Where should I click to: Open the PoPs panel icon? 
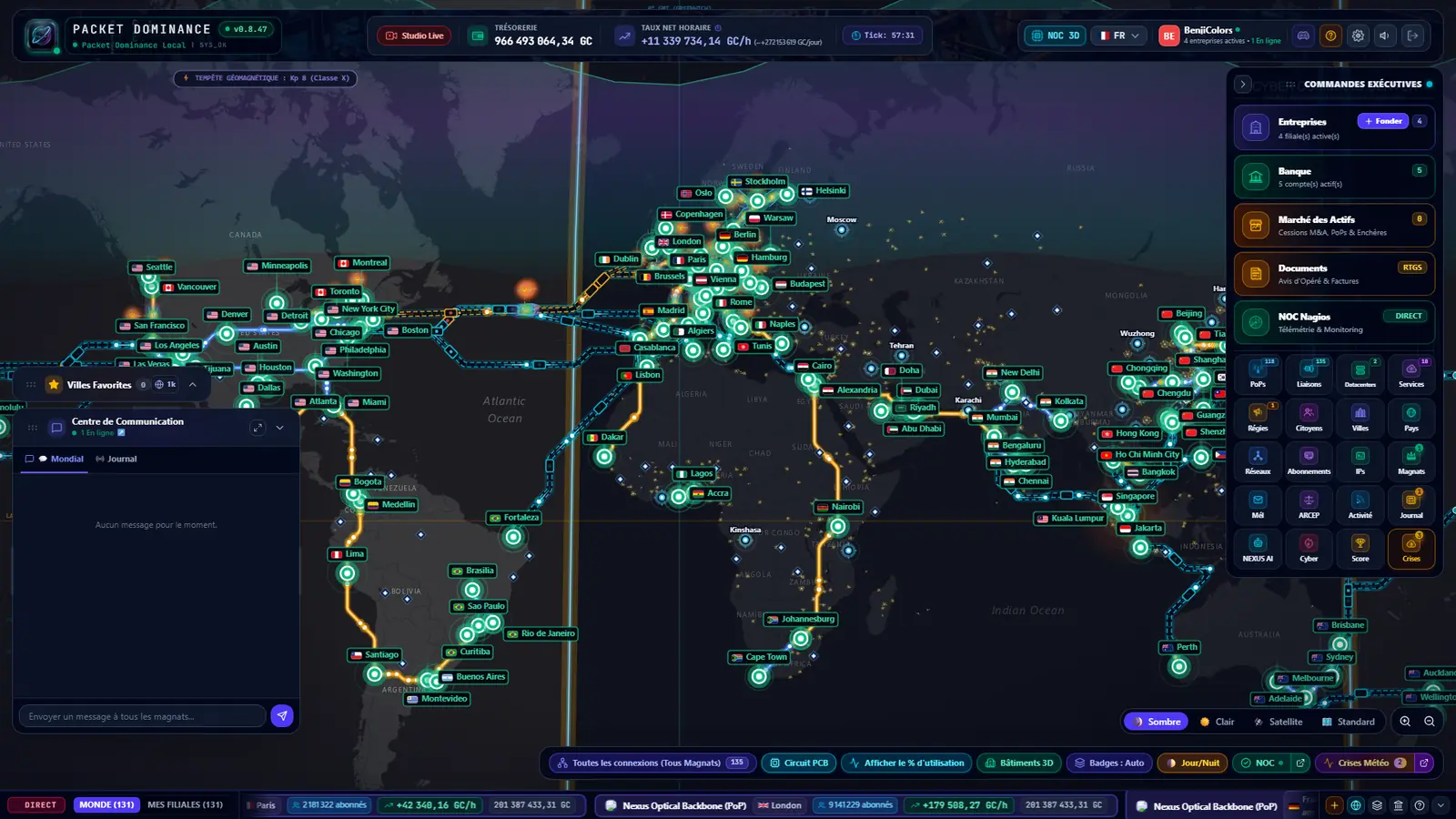pyautogui.click(x=1258, y=374)
